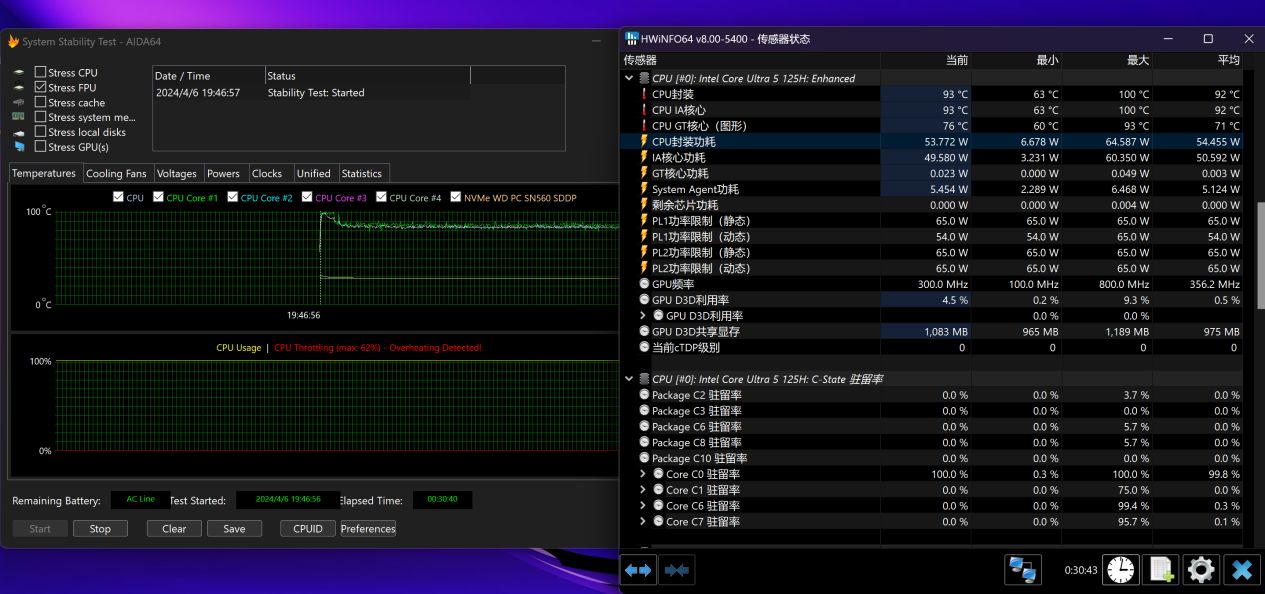The width and height of the screenshot is (1265, 594).
Task: Collapse the Core Ultra 5 125H C-State section
Action: 628,379
